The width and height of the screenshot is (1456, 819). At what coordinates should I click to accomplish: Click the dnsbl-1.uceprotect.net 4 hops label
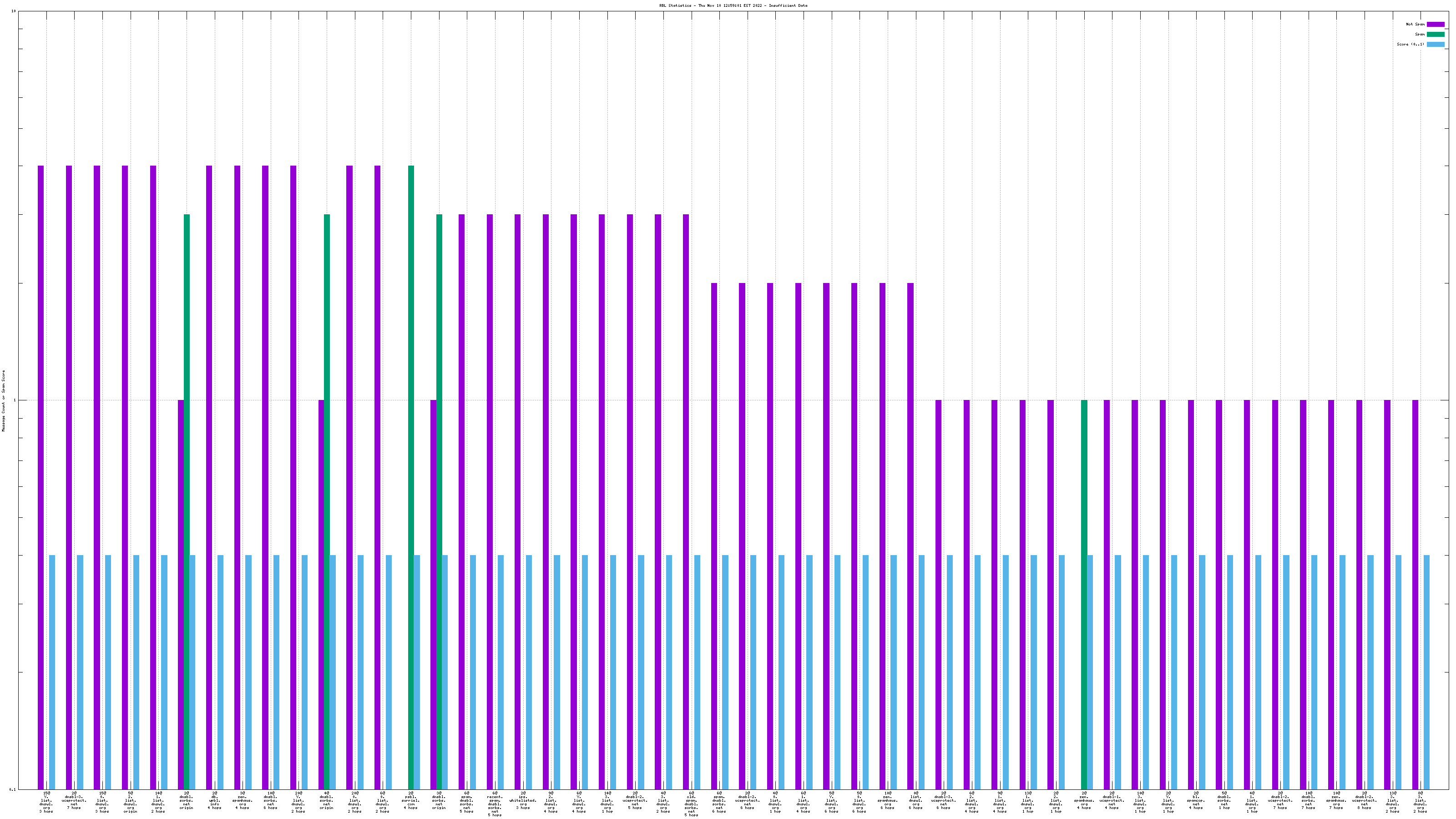1112,800
